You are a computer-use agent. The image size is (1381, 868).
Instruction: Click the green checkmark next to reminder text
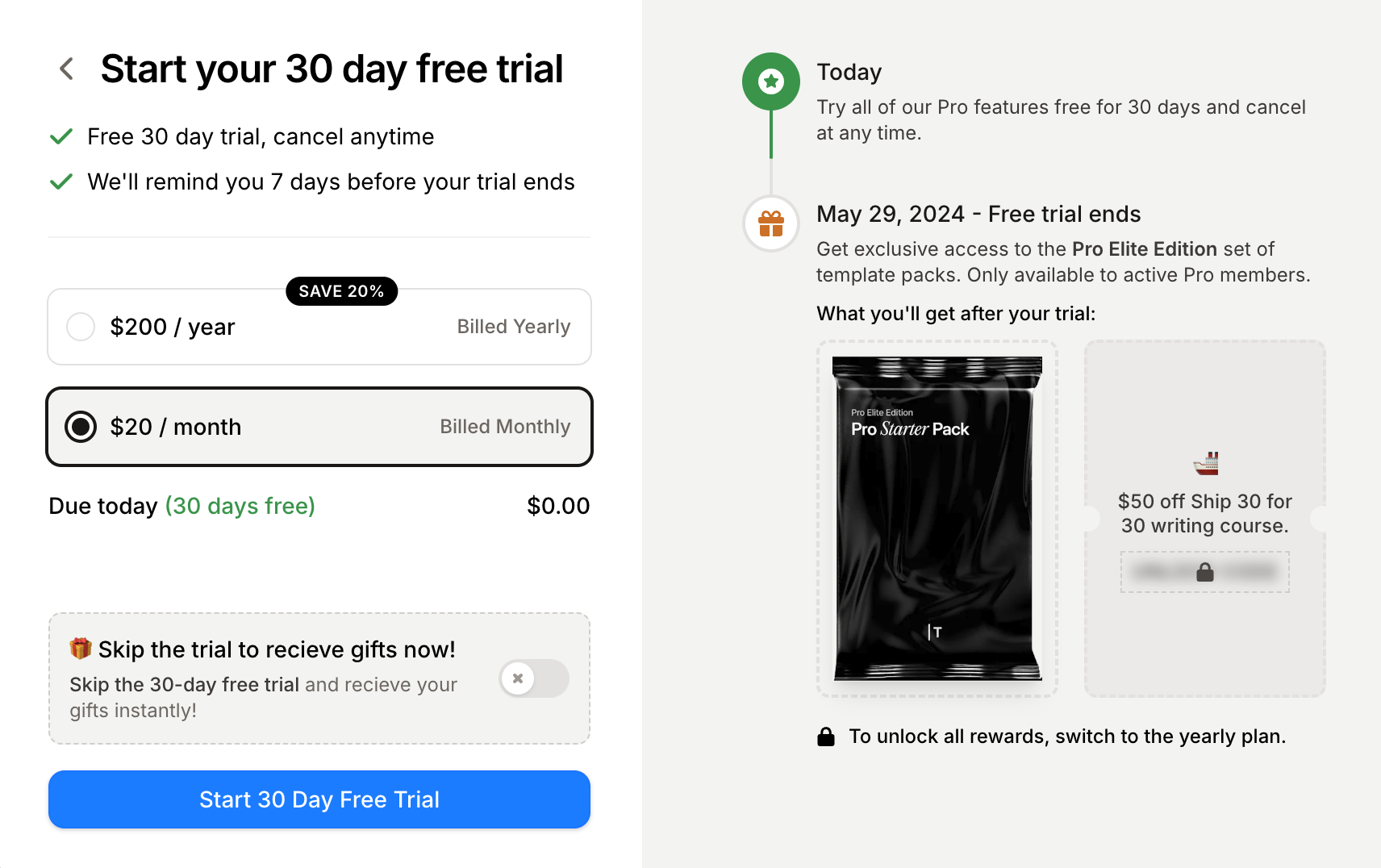click(x=61, y=182)
